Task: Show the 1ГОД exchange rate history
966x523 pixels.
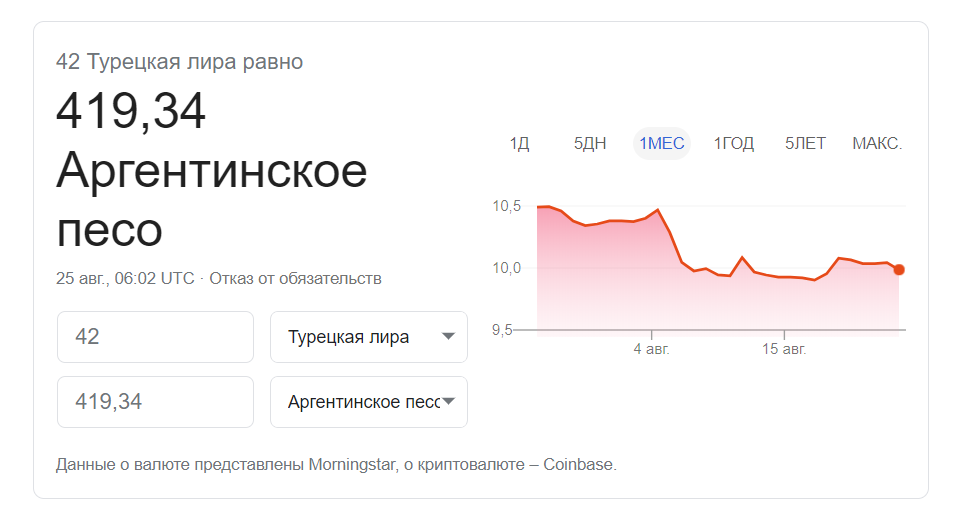Action: tap(733, 144)
